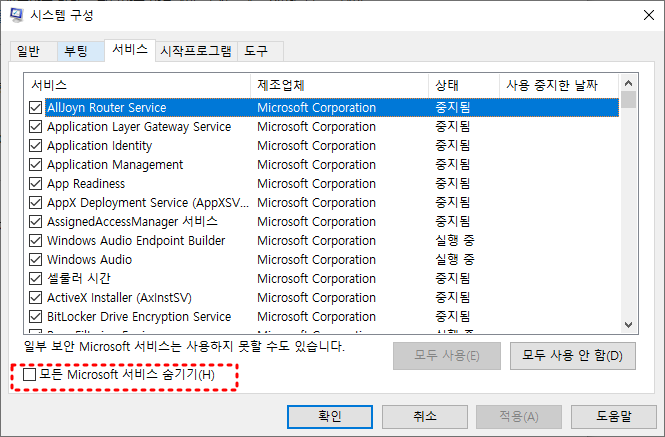Toggle the Application Identity checkbox
The image size is (665, 437).
(x=36, y=146)
